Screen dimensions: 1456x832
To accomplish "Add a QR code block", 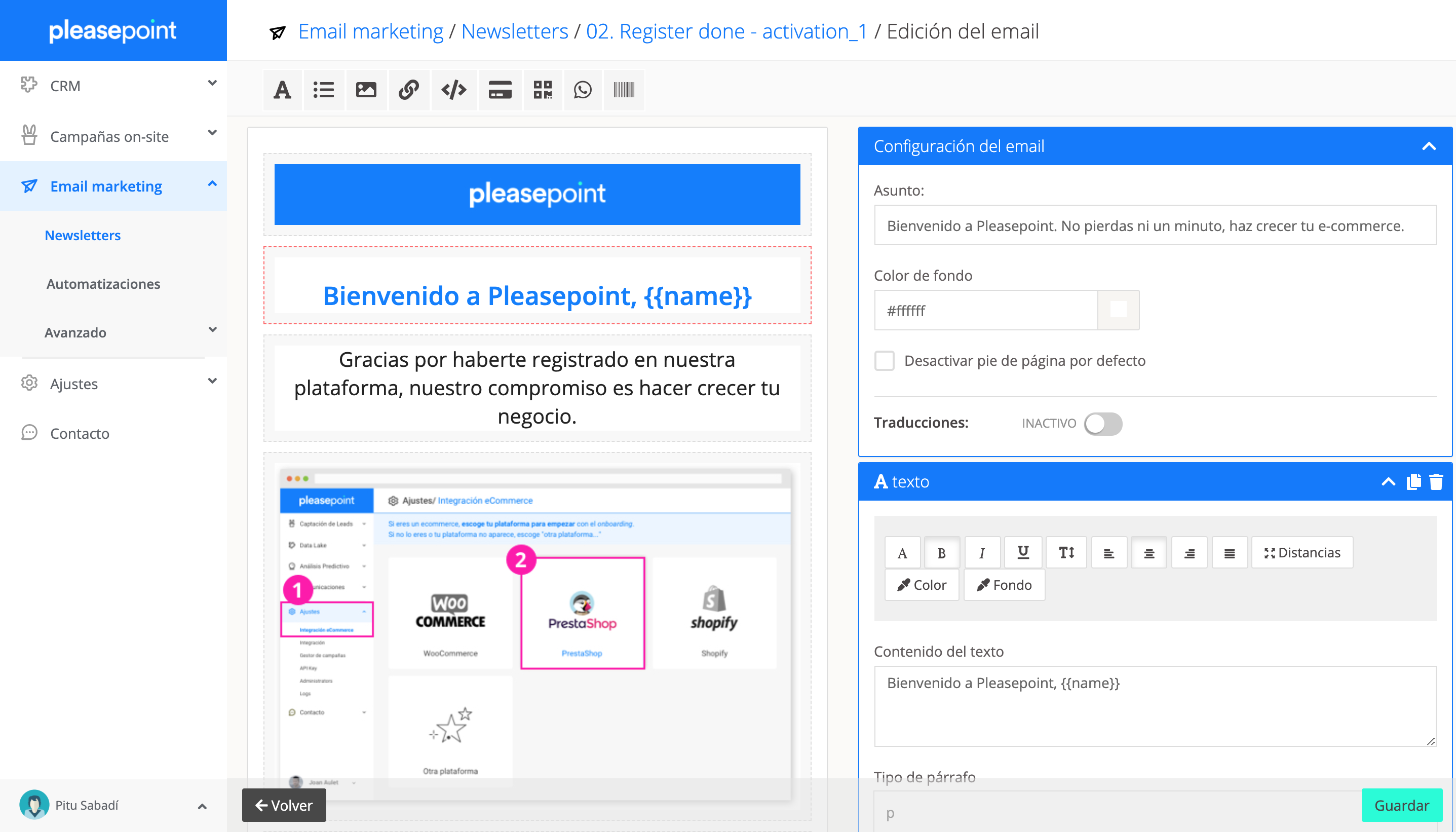I will click(542, 90).
